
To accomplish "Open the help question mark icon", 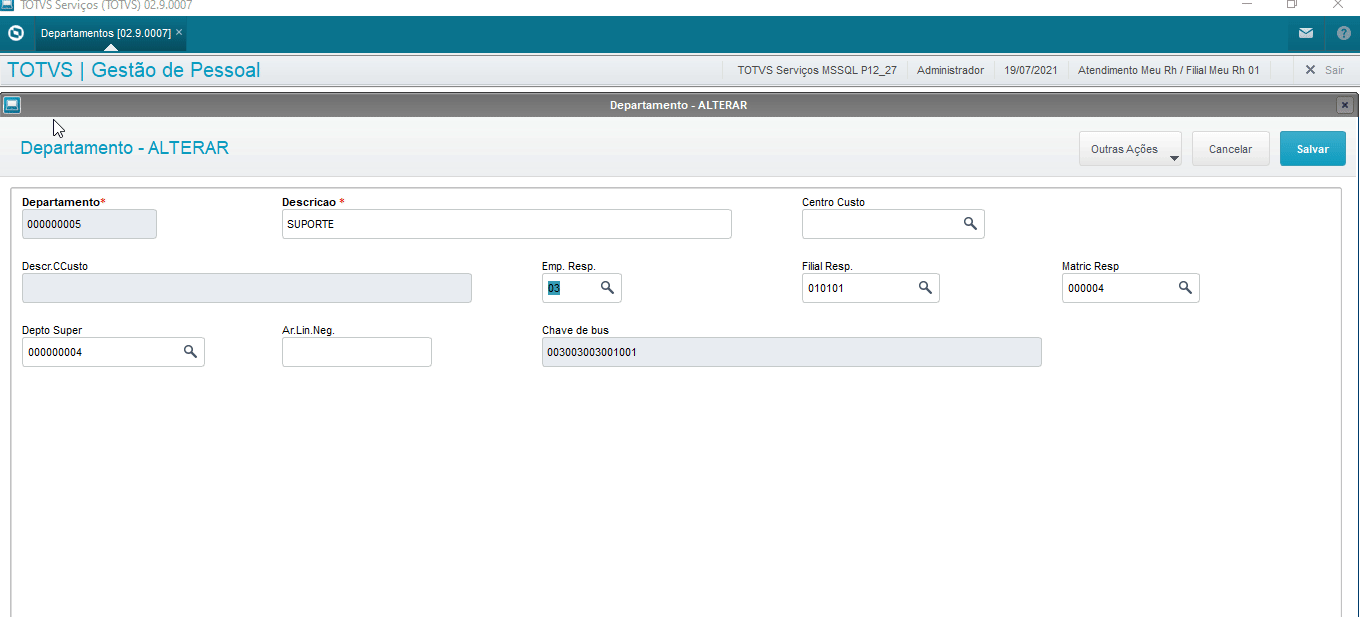I will pos(1344,33).
